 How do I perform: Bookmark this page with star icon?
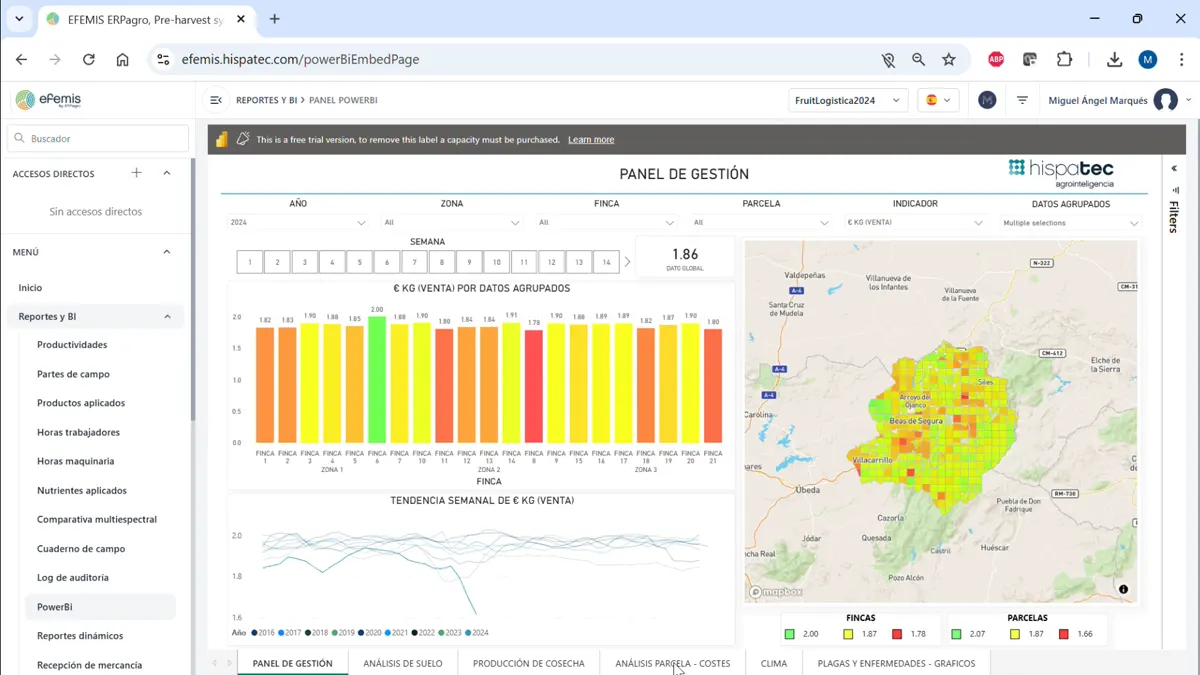coord(949,59)
